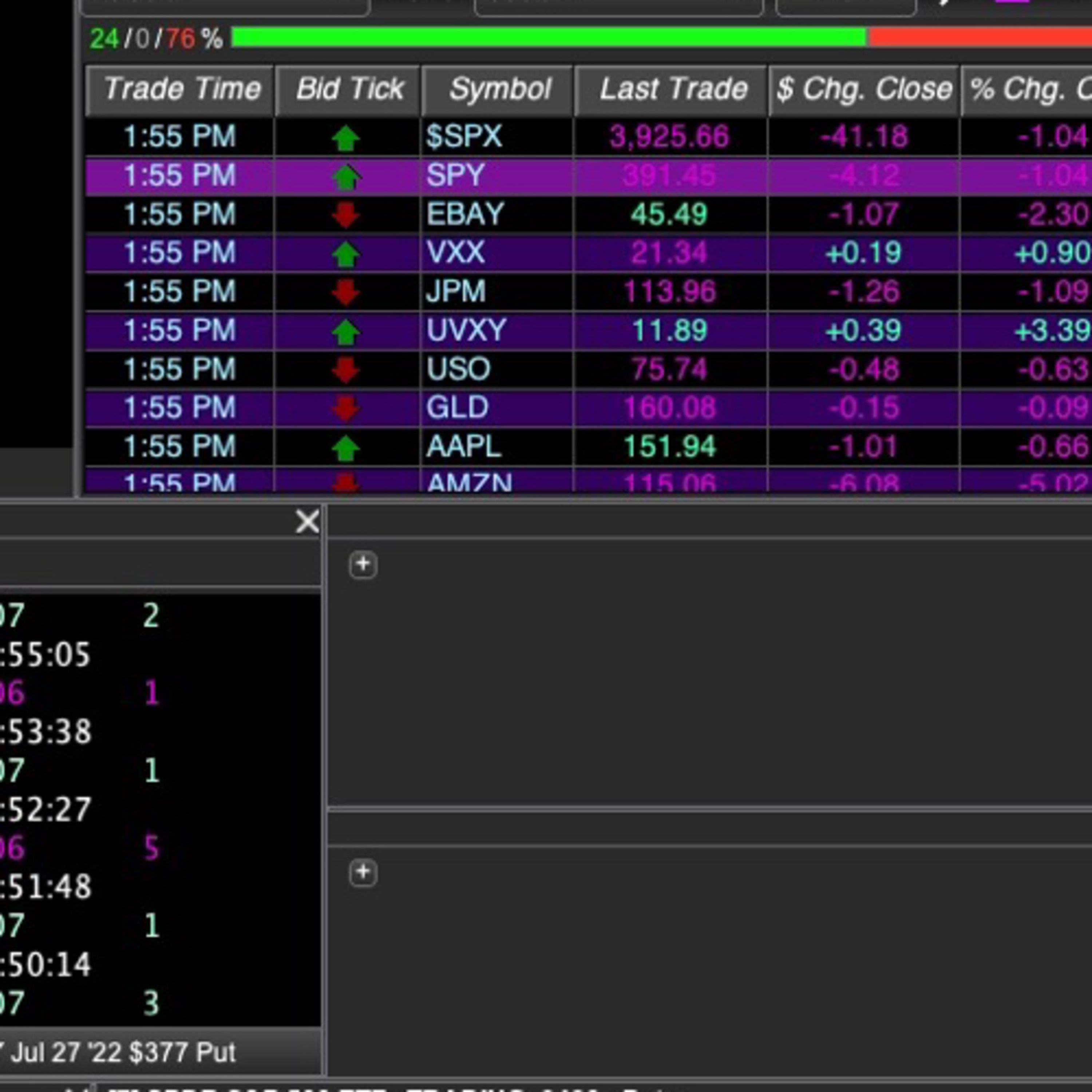Select the AAPL symbol
1092x1092 pixels.
coord(464,447)
